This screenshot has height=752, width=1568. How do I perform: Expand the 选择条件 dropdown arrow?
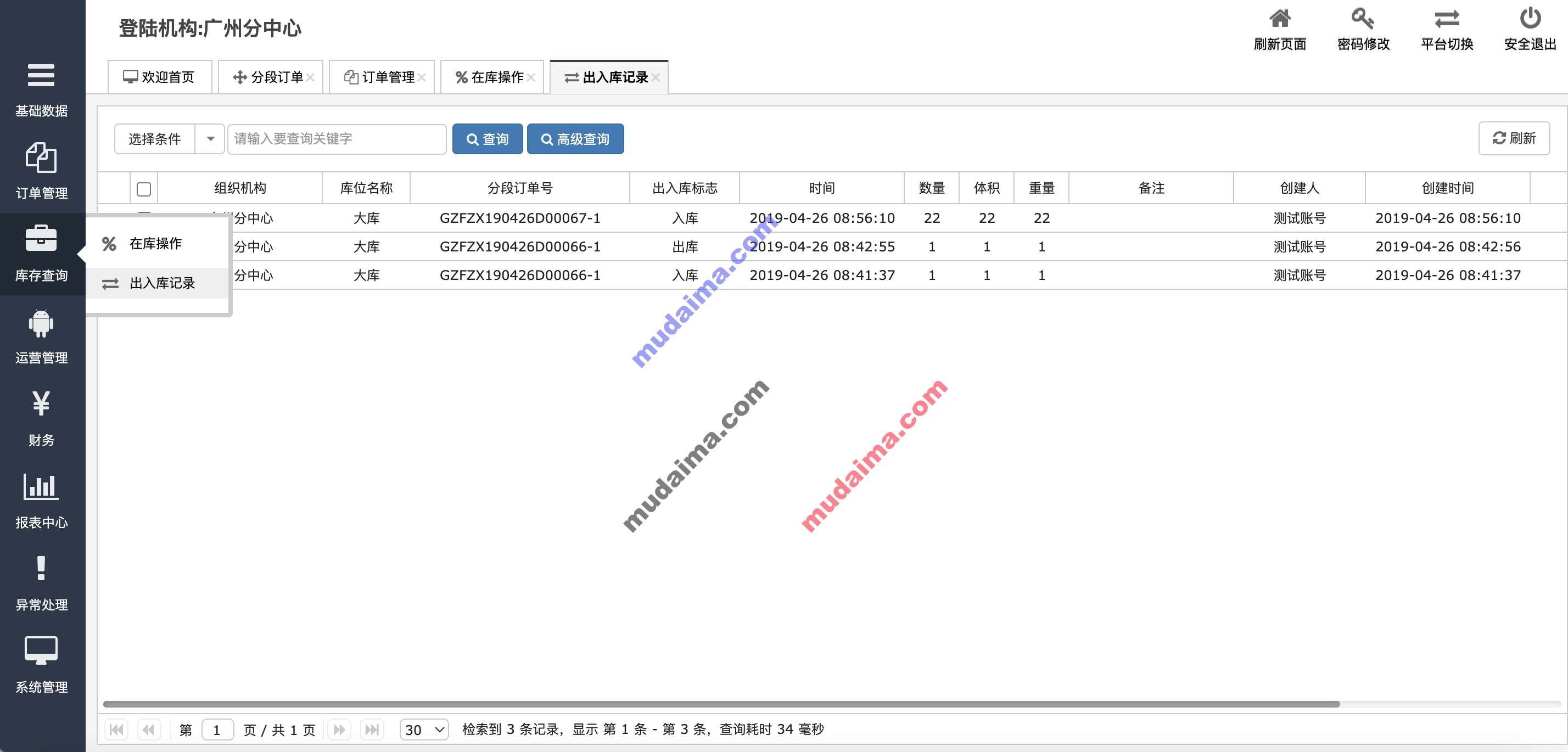tap(211, 139)
